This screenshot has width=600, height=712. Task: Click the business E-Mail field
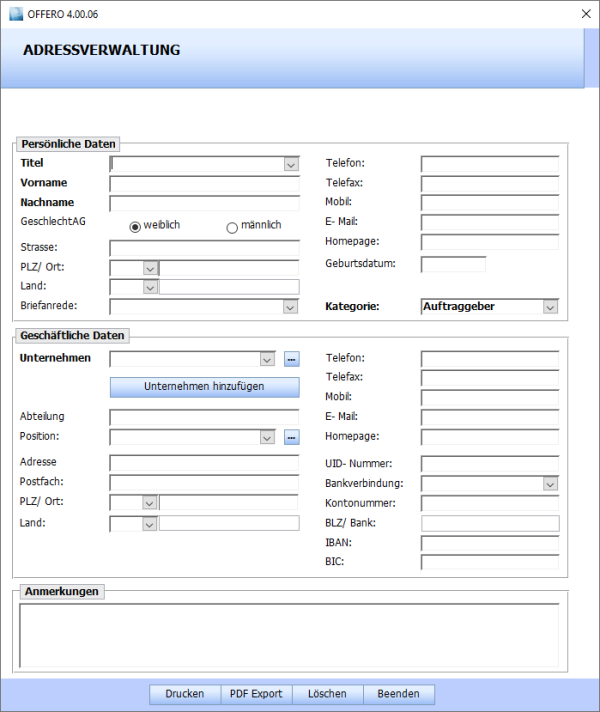[x=490, y=417]
